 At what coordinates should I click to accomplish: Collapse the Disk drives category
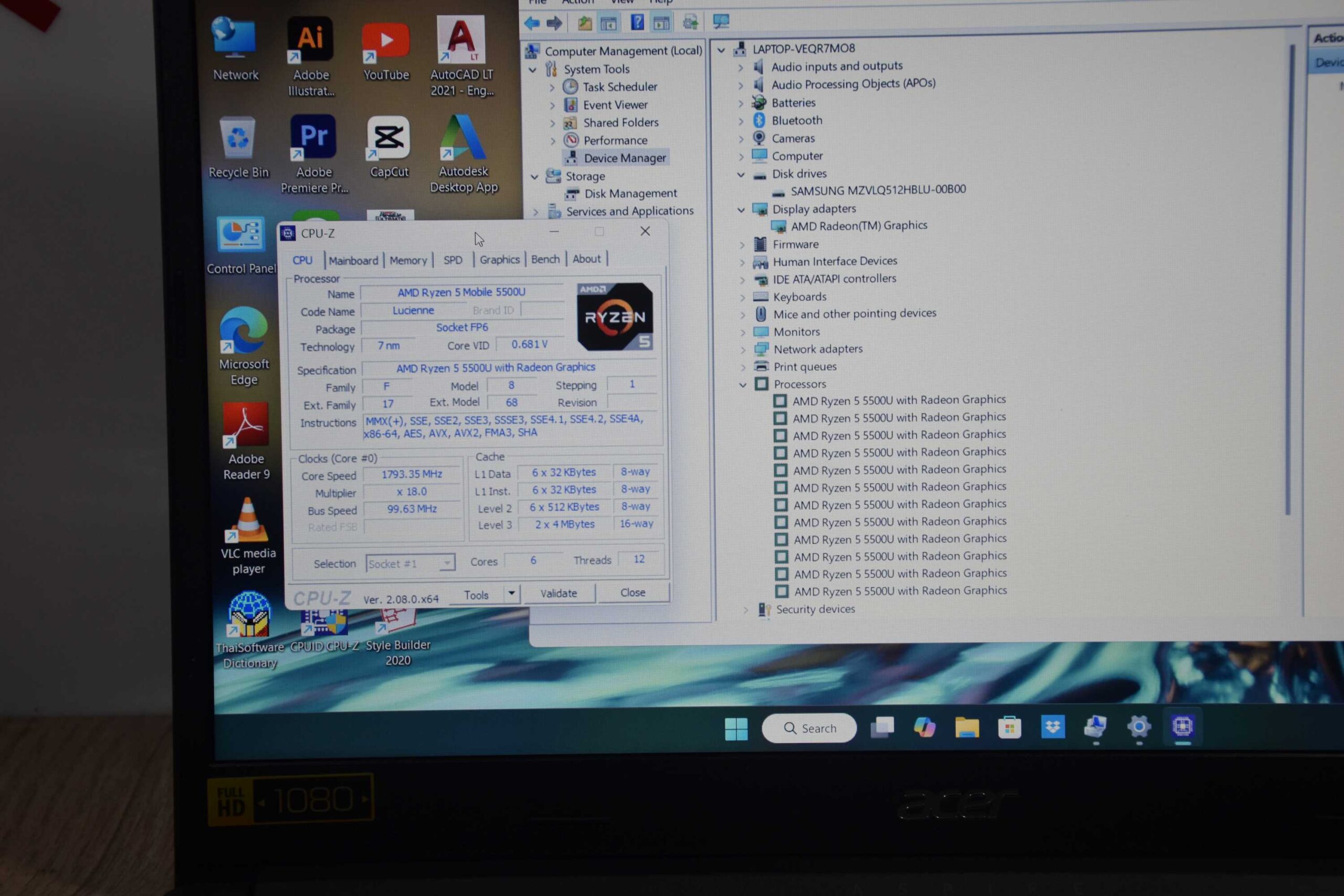[x=741, y=174]
